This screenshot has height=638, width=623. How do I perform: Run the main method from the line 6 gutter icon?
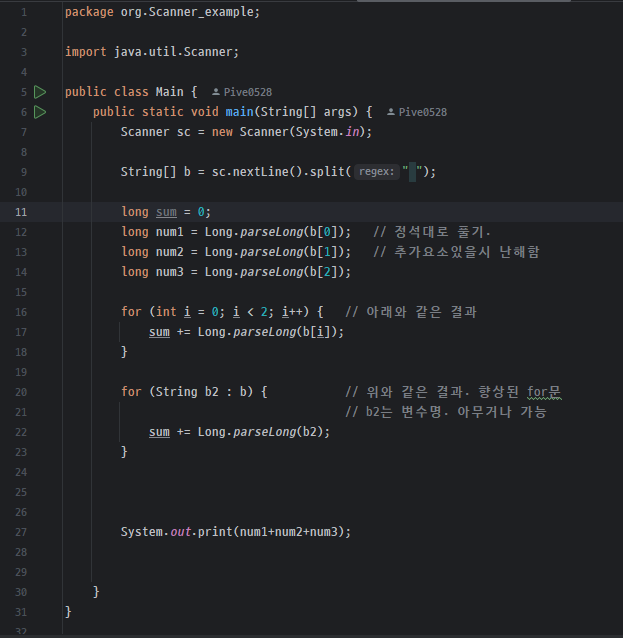tap(40, 112)
